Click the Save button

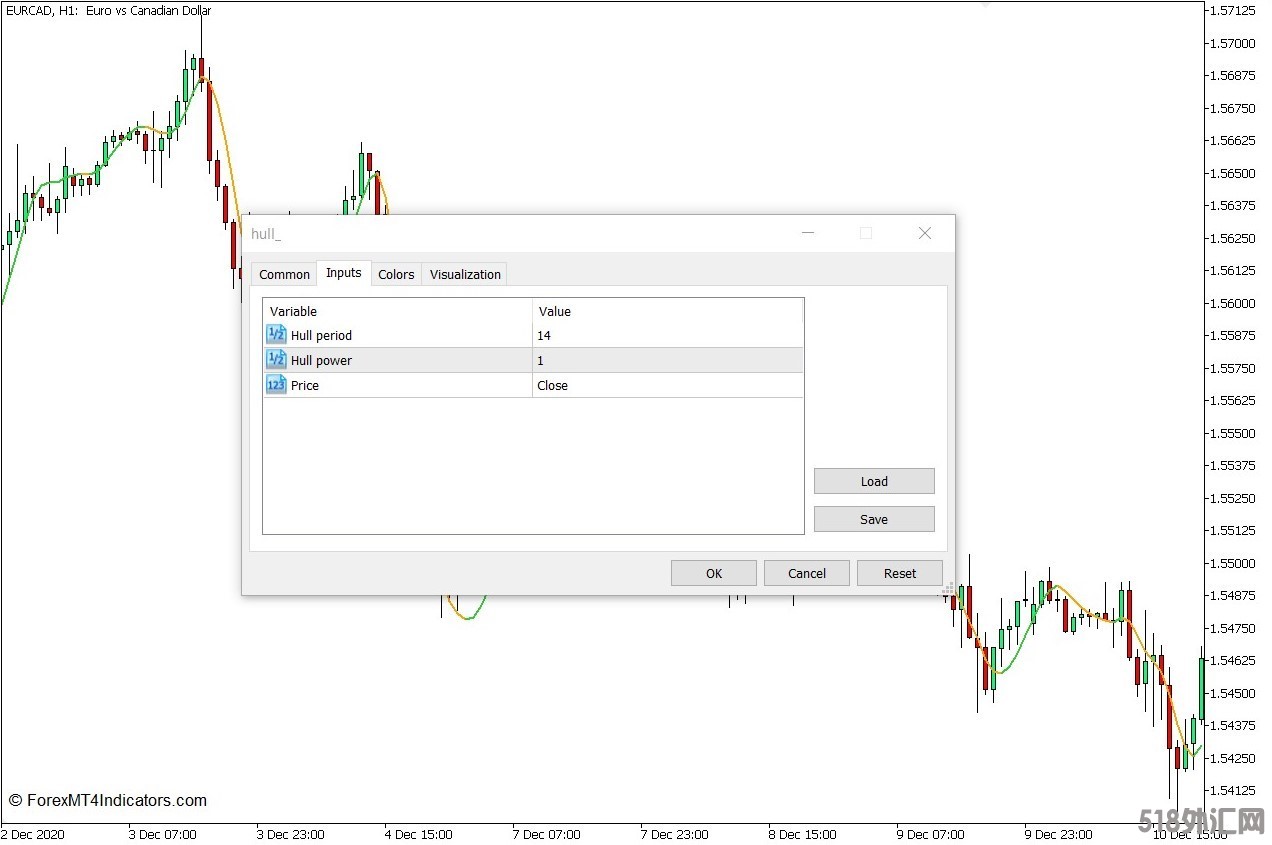coord(874,519)
